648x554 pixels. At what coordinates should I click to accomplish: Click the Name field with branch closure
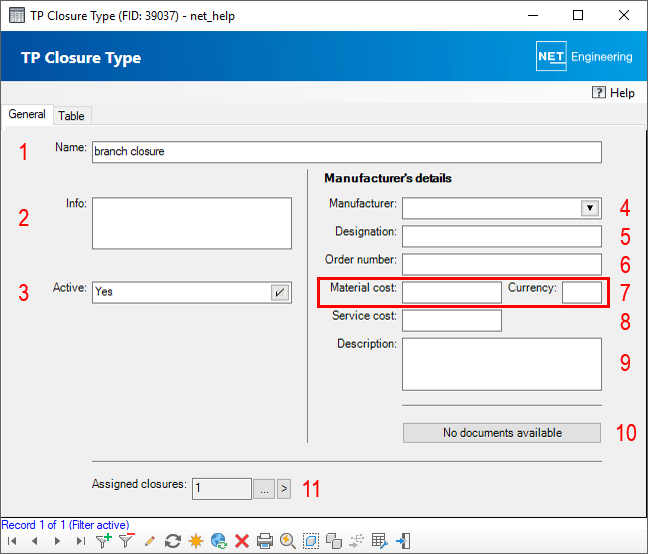(347, 152)
